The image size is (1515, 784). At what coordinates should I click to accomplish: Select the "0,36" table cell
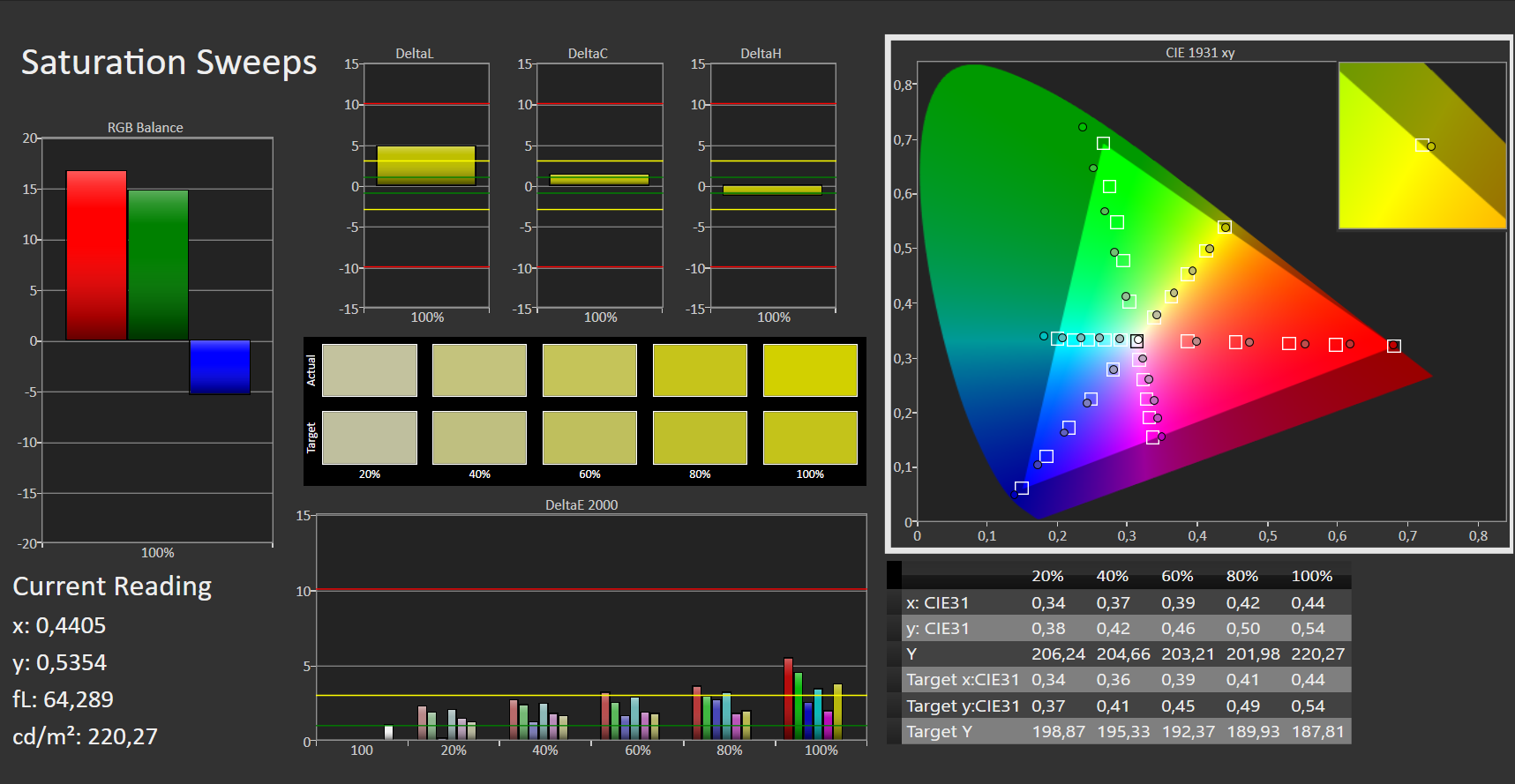[1114, 680]
